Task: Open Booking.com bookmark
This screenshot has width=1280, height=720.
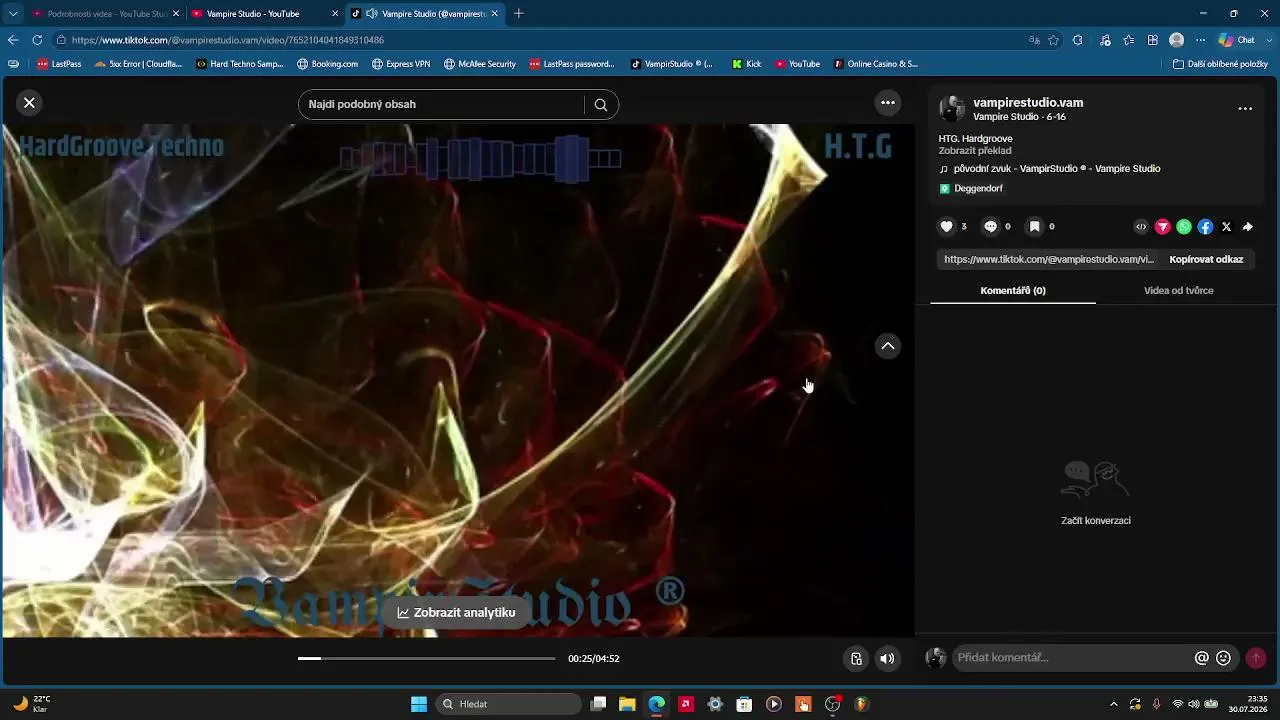Action: coord(327,64)
